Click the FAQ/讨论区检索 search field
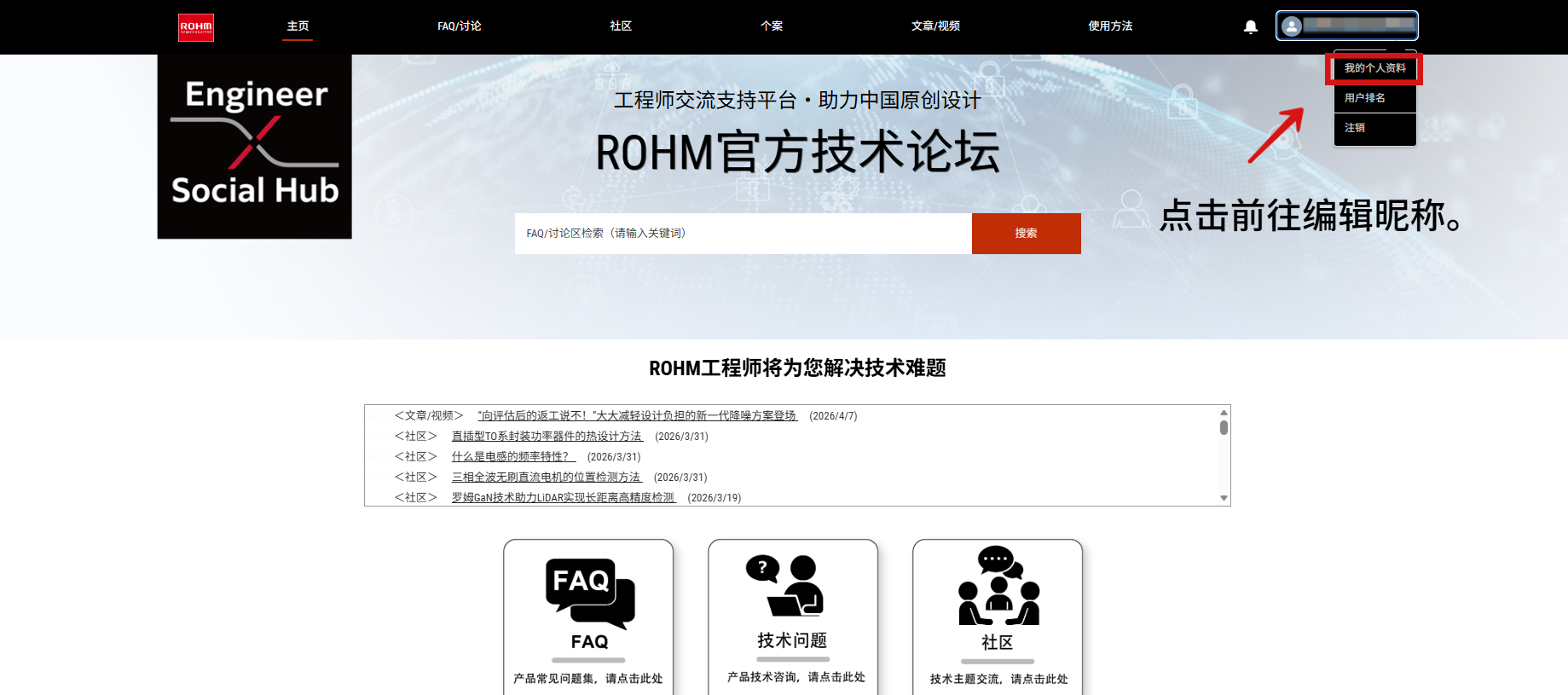 [743, 234]
